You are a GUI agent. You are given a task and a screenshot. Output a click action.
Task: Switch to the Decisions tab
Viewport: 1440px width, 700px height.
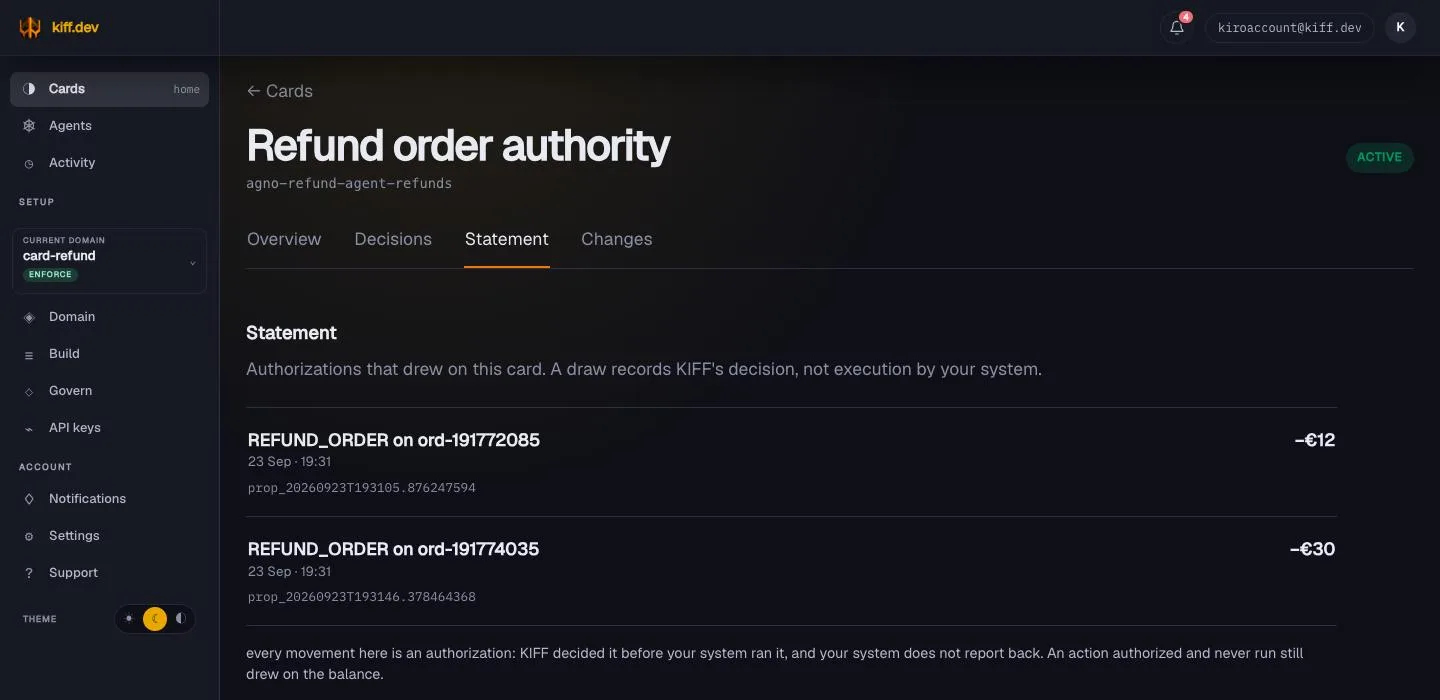393,239
